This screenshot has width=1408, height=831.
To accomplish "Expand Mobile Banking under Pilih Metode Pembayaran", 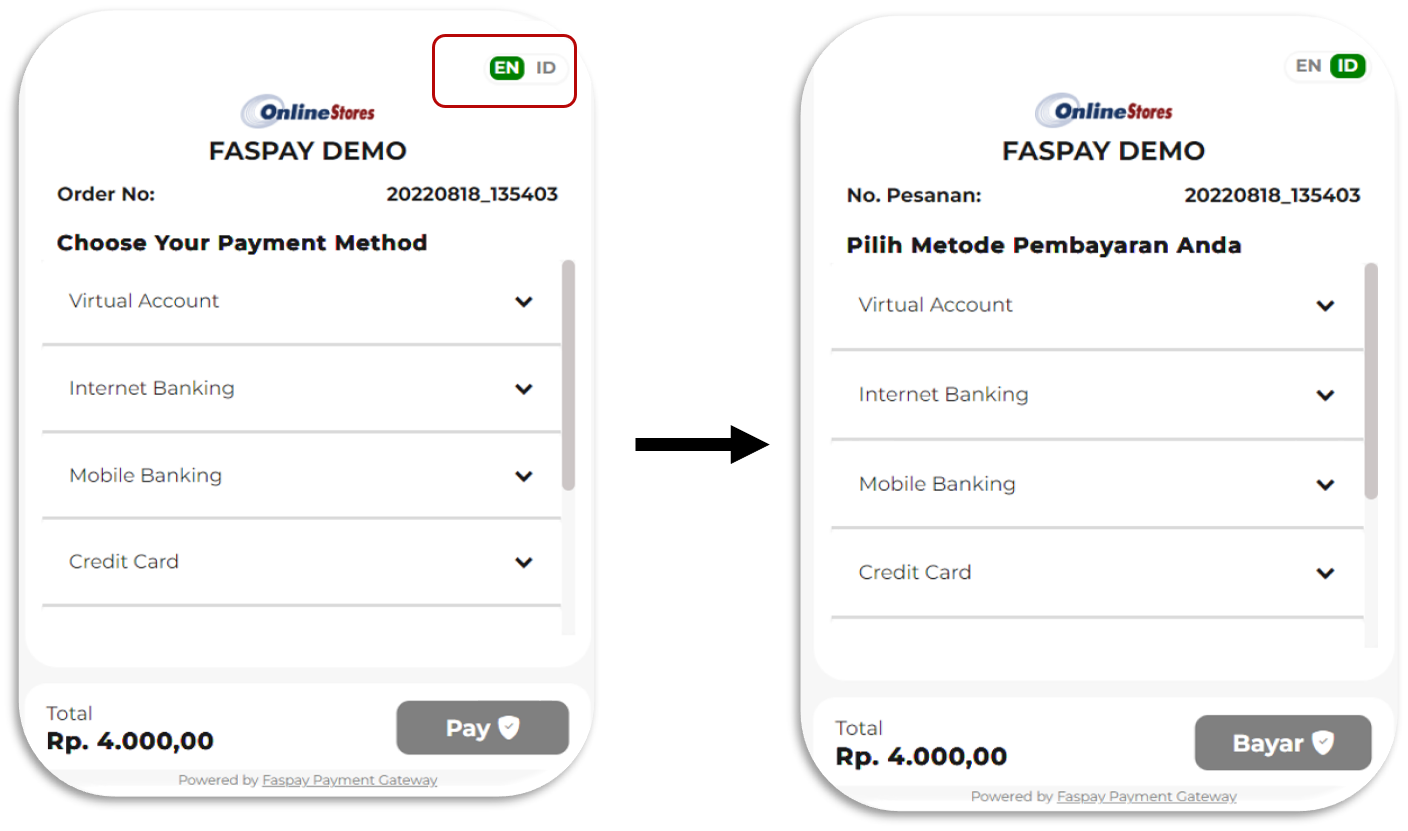I will [1325, 485].
